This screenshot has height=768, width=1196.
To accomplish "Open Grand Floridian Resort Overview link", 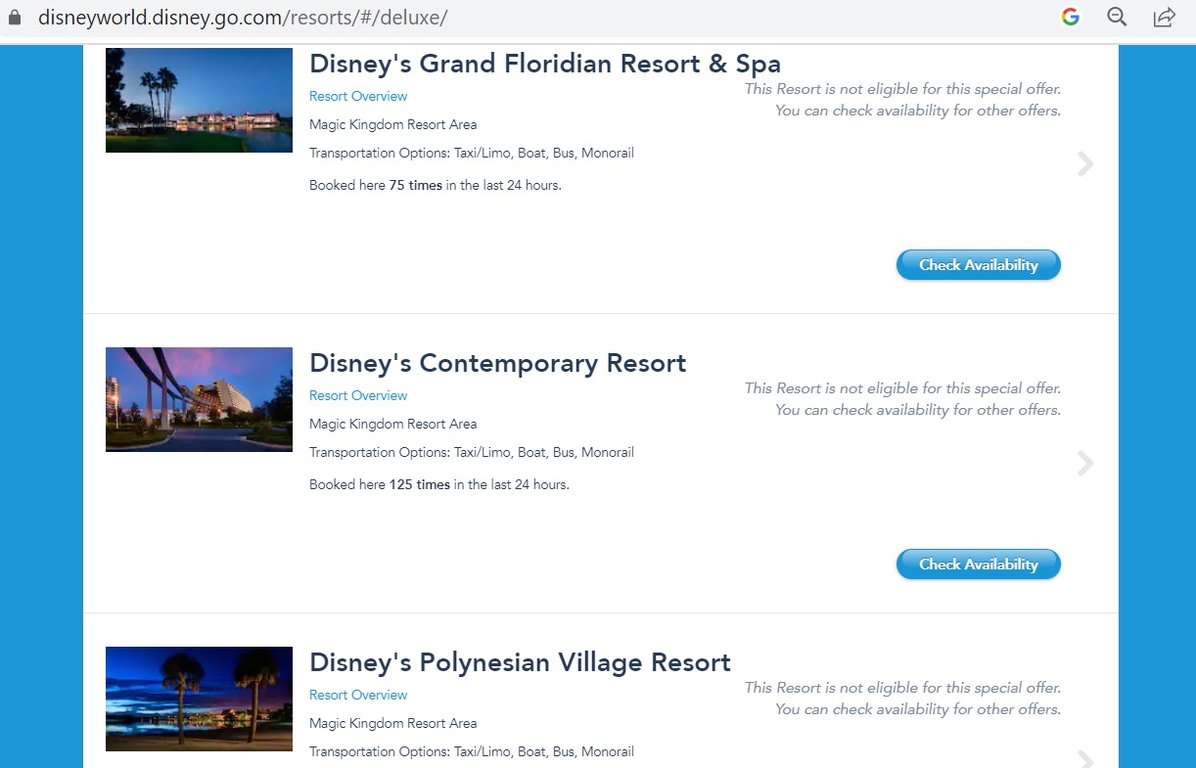I will pyautogui.click(x=358, y=96).
